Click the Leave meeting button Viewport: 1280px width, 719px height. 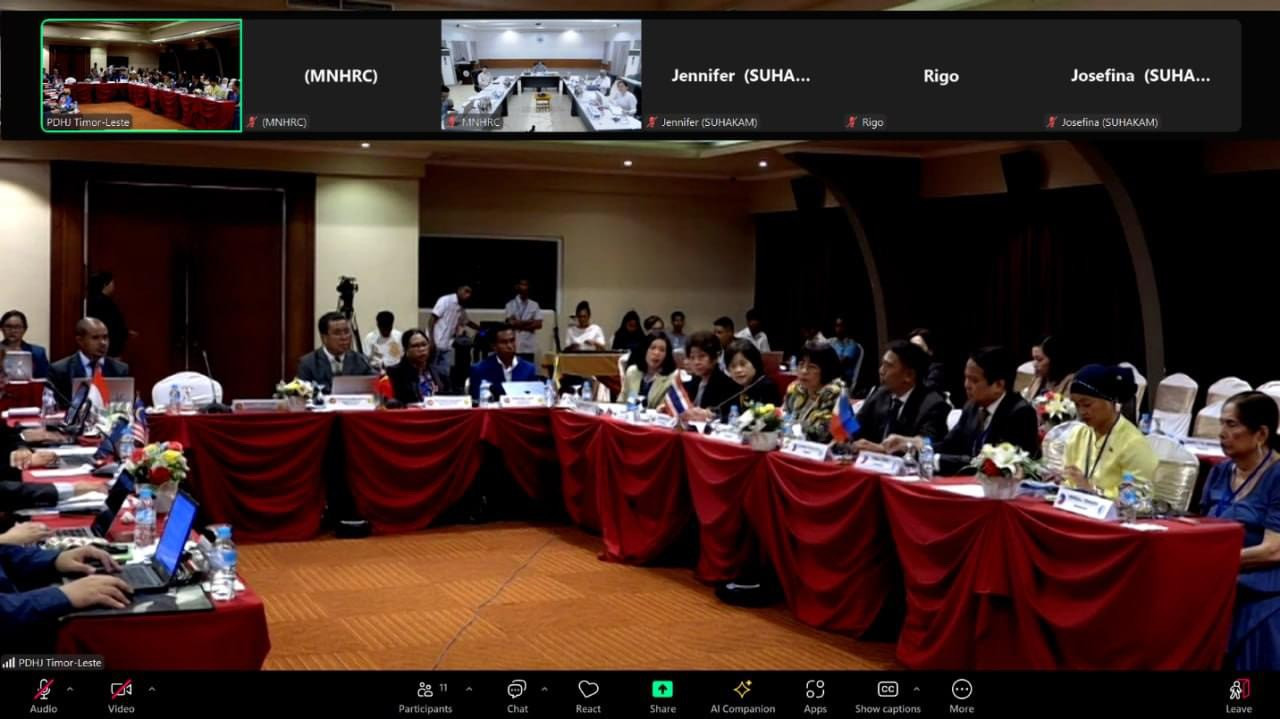(x=1238, y=696)
